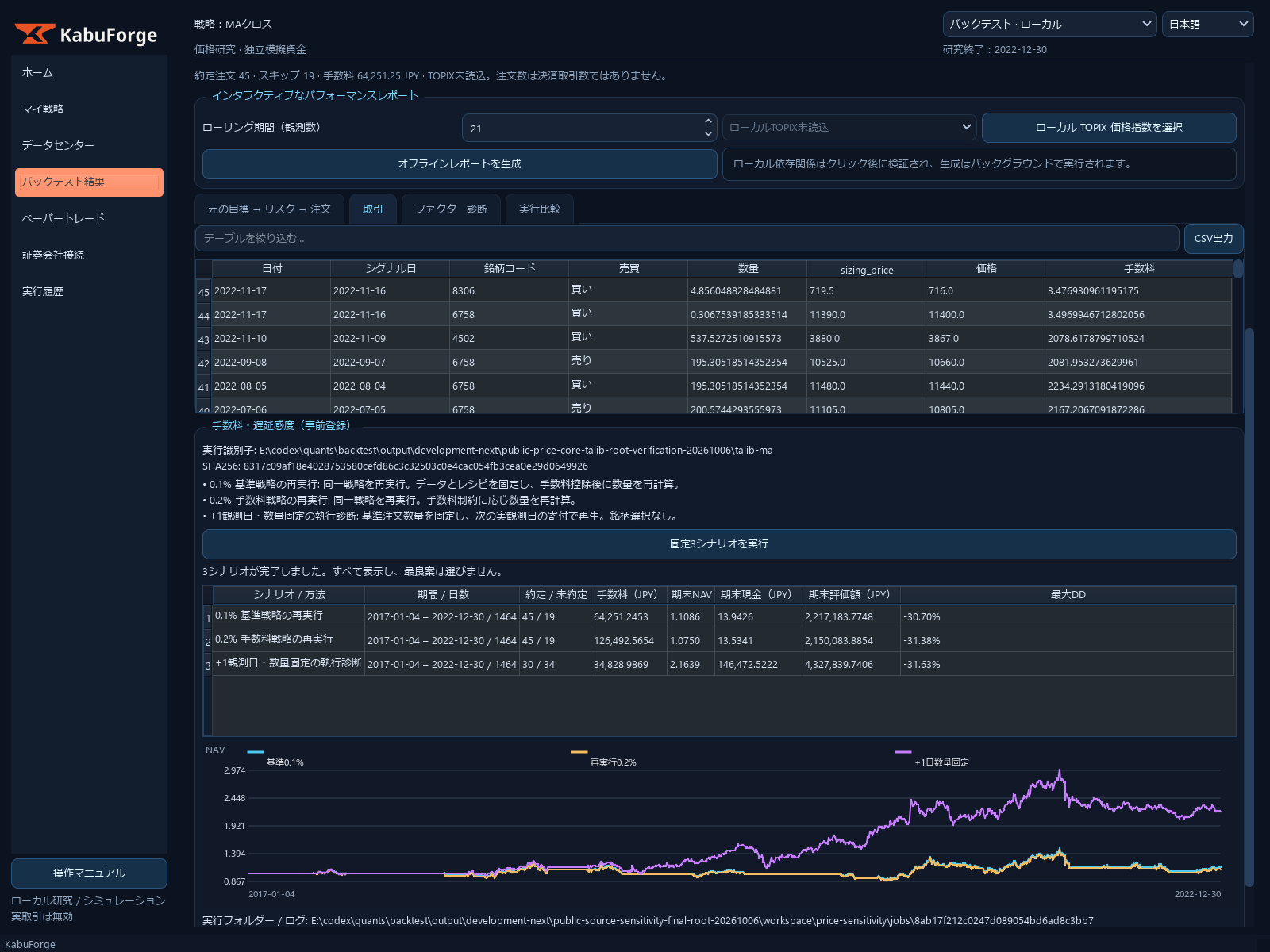1270x952 pixels.
Task: Go to マイ戦略 in sidebar
Action: [x=89, y=109]
